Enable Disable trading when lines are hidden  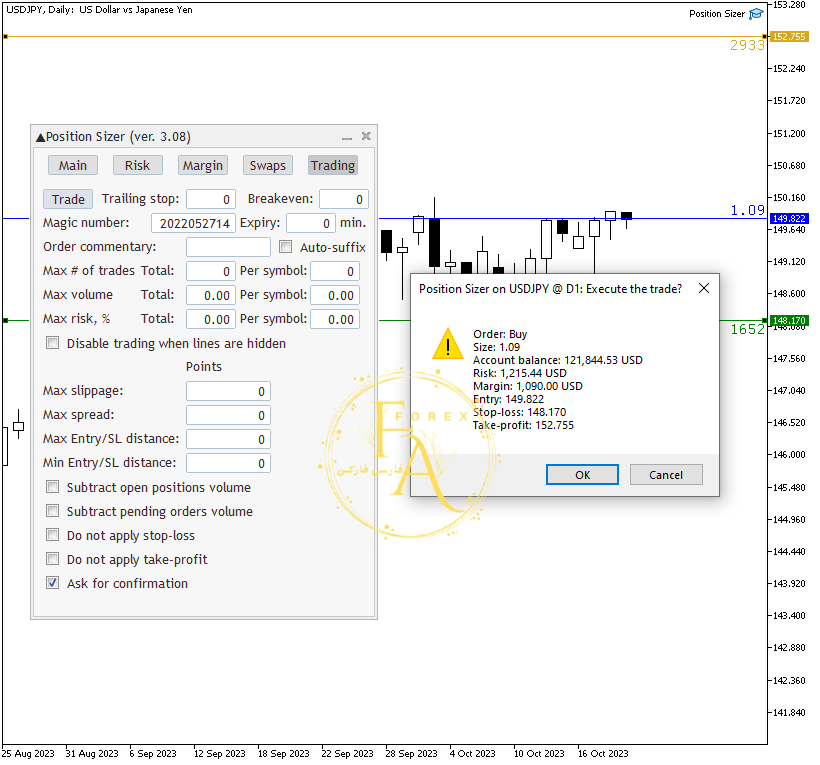click(x=53, y=343)
